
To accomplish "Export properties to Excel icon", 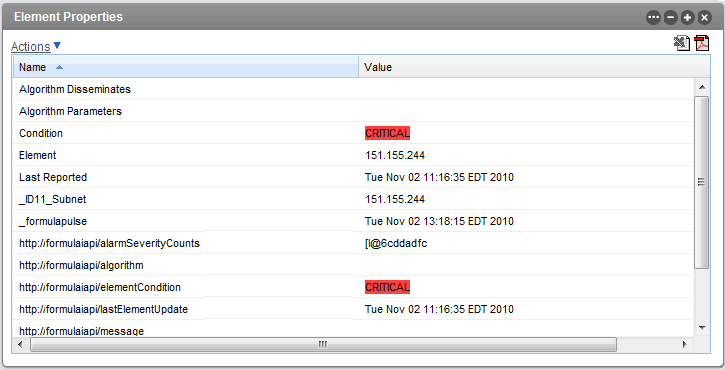I will 682,43.
